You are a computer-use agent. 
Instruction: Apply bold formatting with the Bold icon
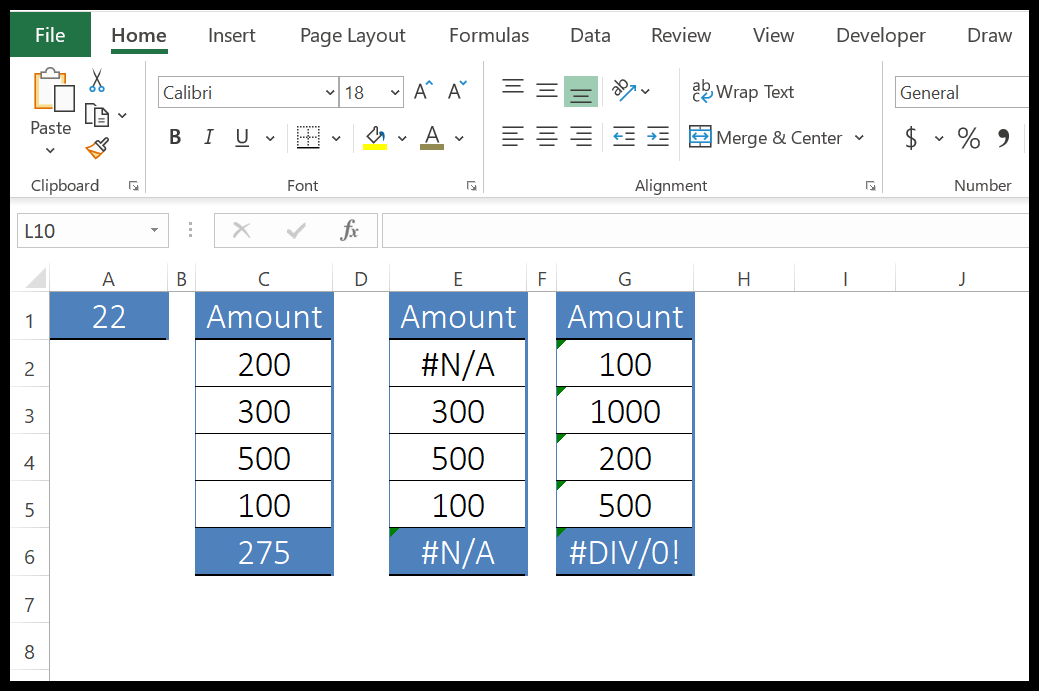tap(174, 137)
